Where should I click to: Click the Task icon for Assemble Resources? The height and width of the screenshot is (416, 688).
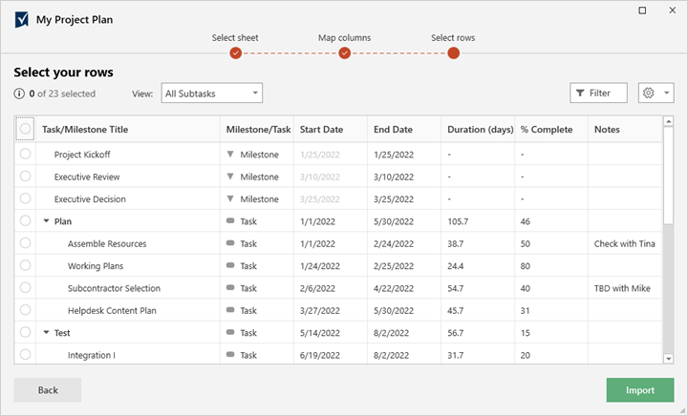(230, 243)
